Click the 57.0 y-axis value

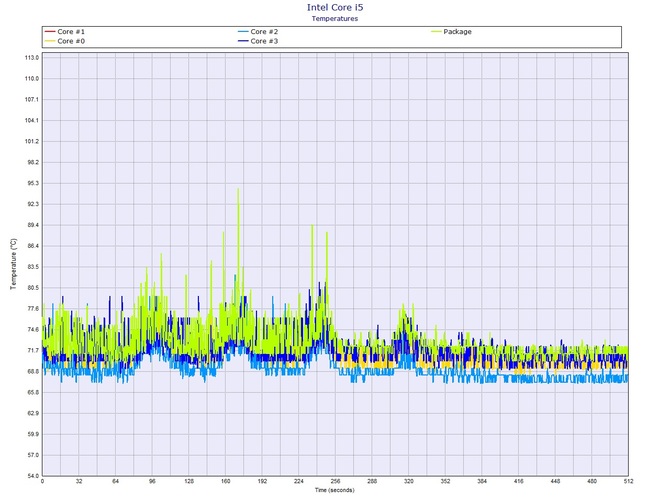(x=32, y=455)
